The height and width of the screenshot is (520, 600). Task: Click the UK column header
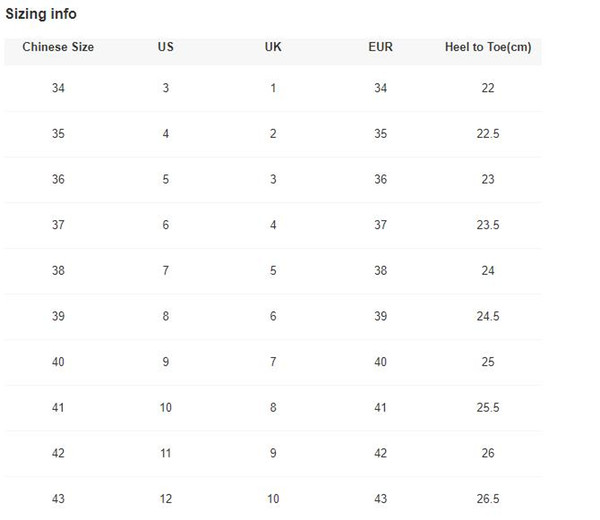tap(273, 47)
